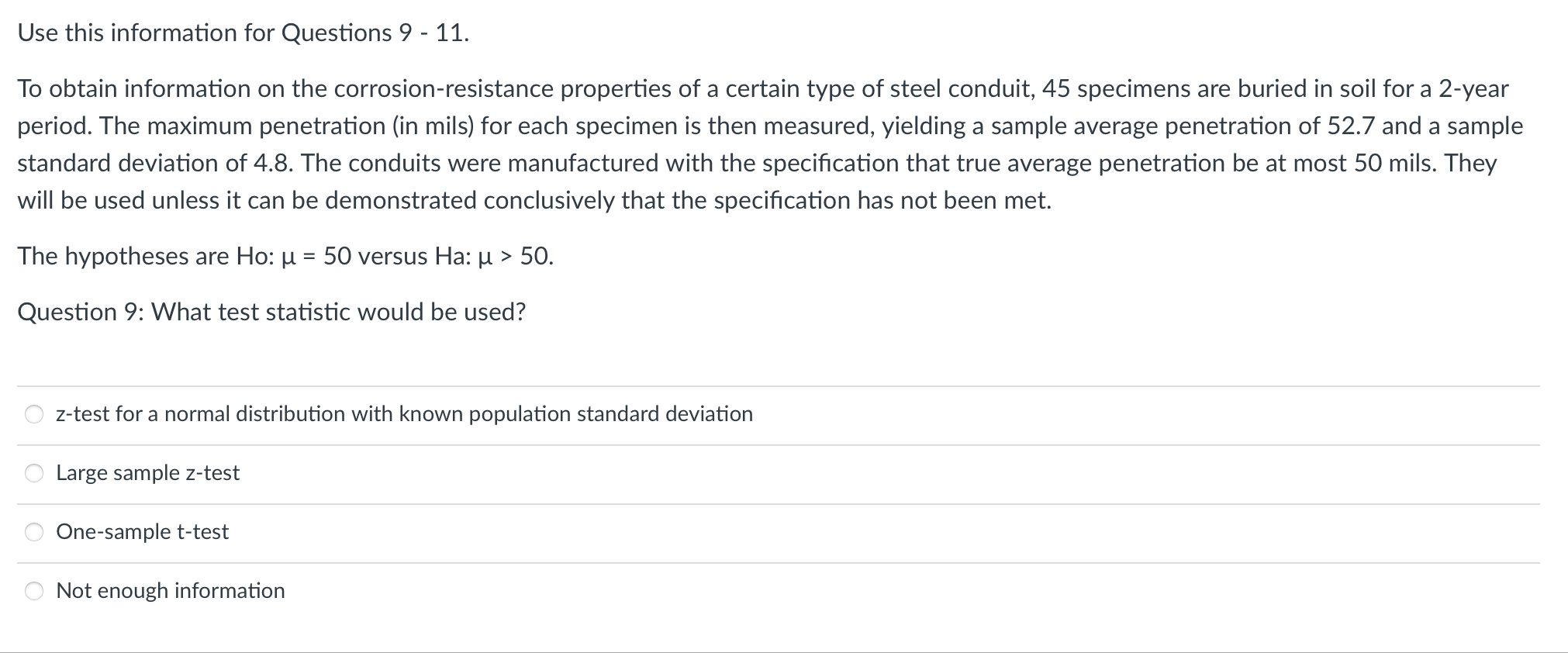This screenshot has height=653, width=1568.
Task: Select the Large sample z-test radio button
Action: point(34,473)
